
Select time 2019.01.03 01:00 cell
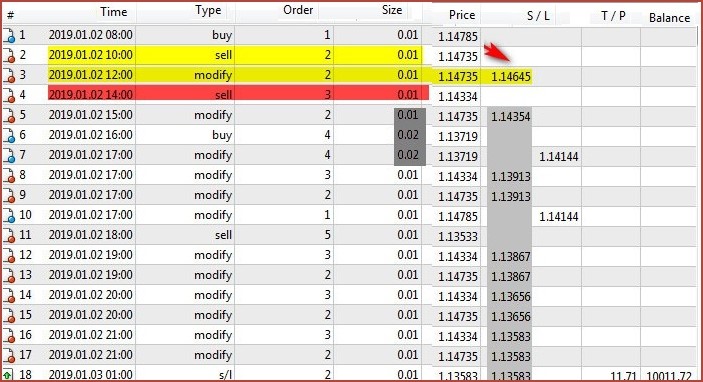click(91, 374)
